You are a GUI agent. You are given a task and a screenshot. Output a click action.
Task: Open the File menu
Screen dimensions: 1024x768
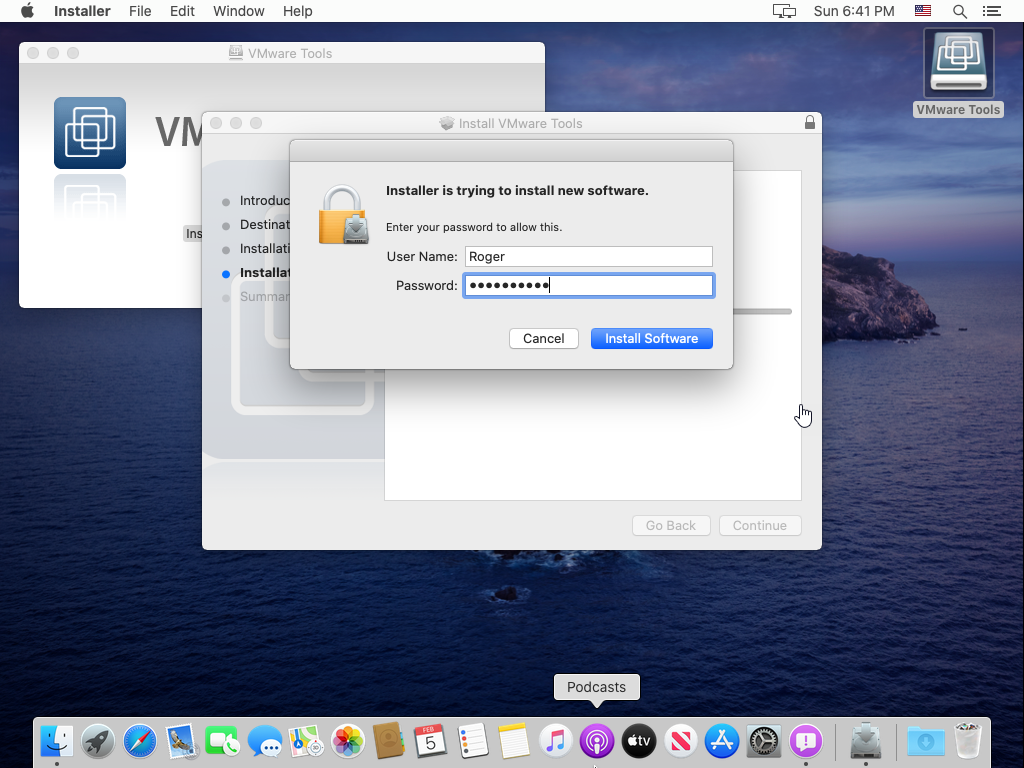(x=140, y=11)
